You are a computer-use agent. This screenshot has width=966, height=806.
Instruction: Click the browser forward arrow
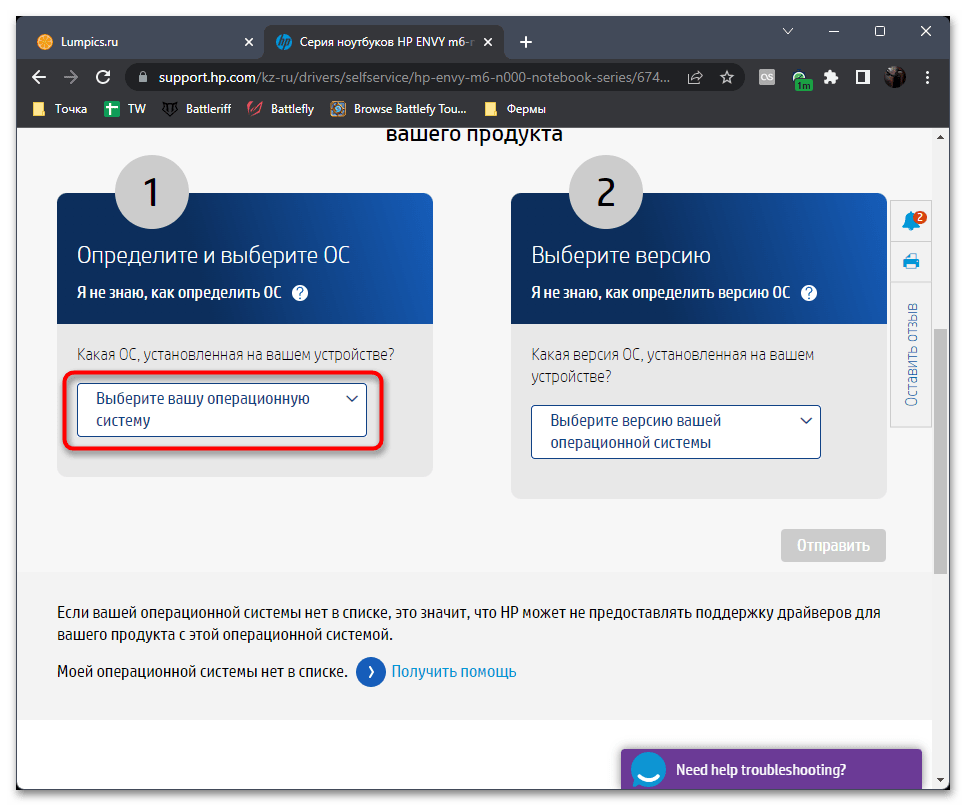tap(71, 78)
